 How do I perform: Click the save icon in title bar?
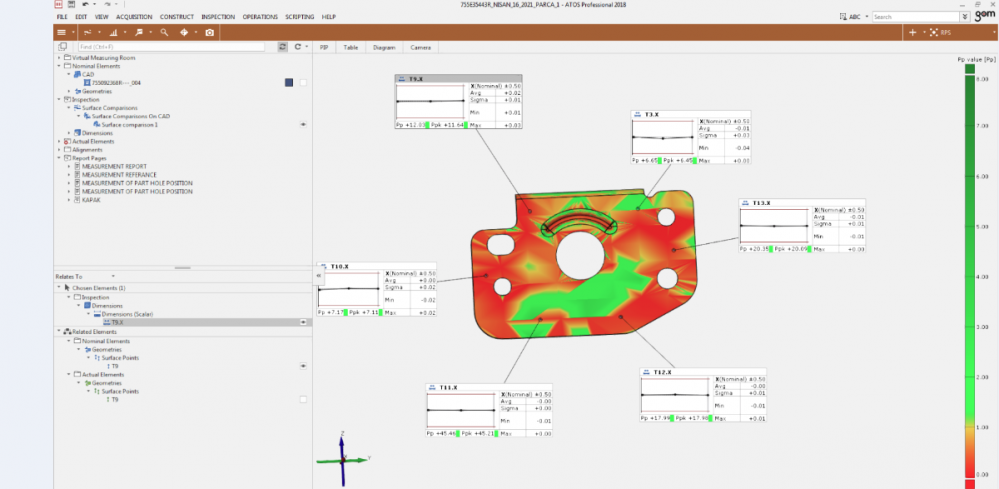70,5
